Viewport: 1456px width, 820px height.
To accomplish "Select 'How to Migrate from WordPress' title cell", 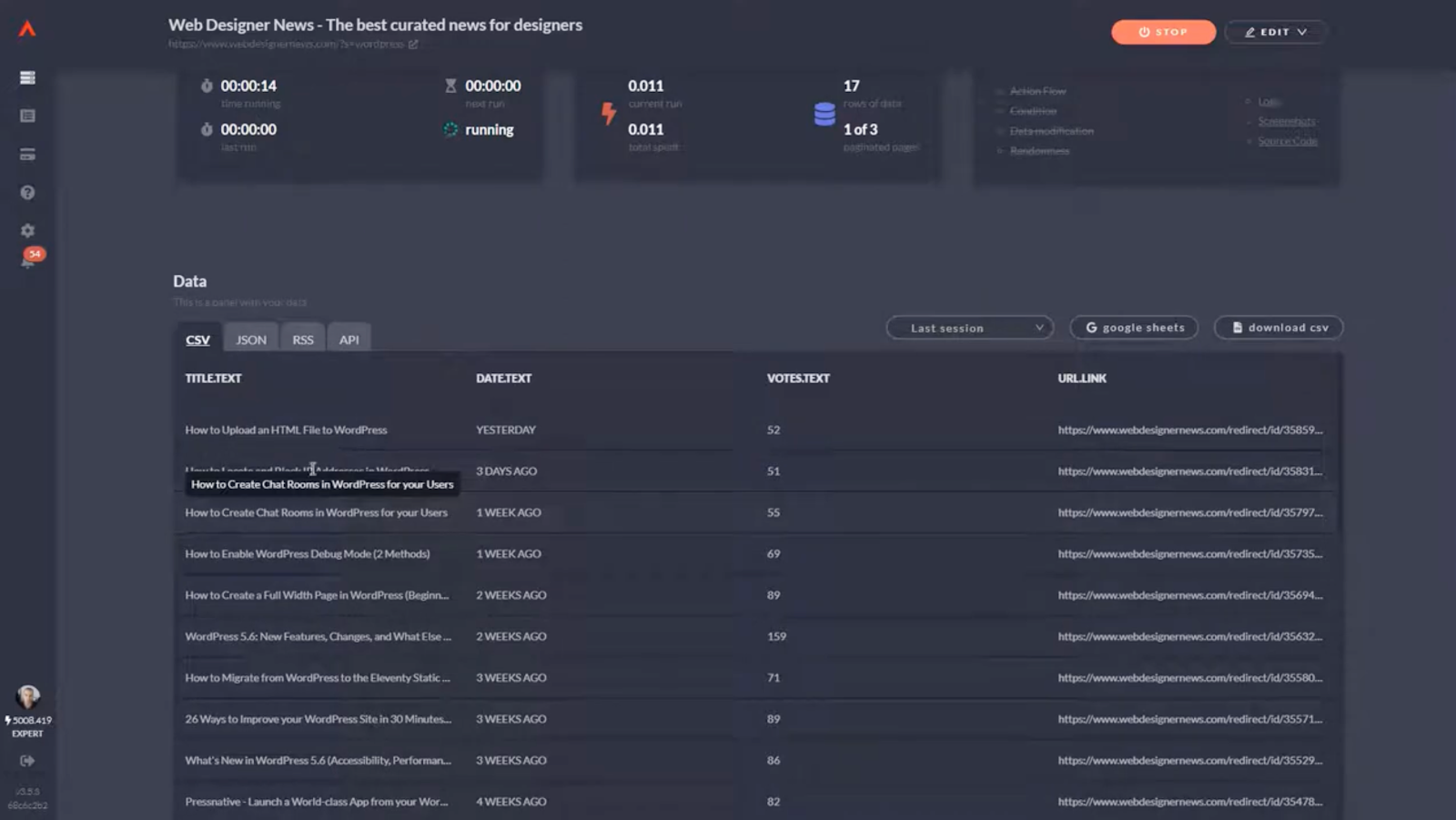I will pos(318,678).
